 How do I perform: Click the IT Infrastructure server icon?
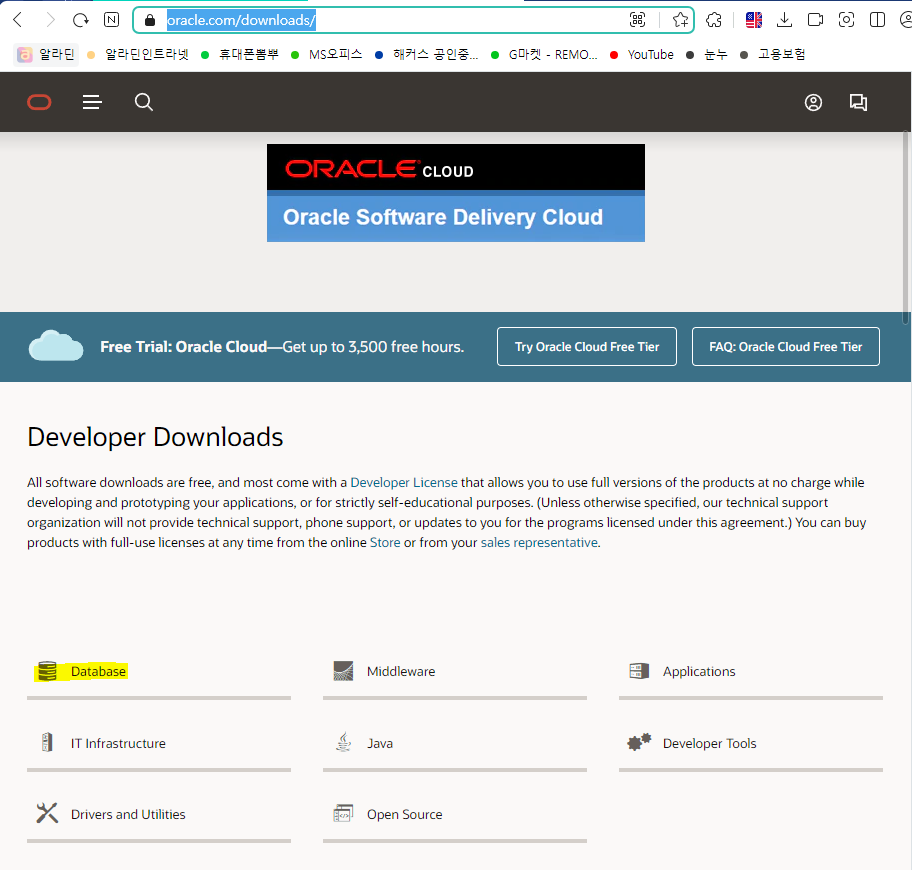[x=47, y=743]
